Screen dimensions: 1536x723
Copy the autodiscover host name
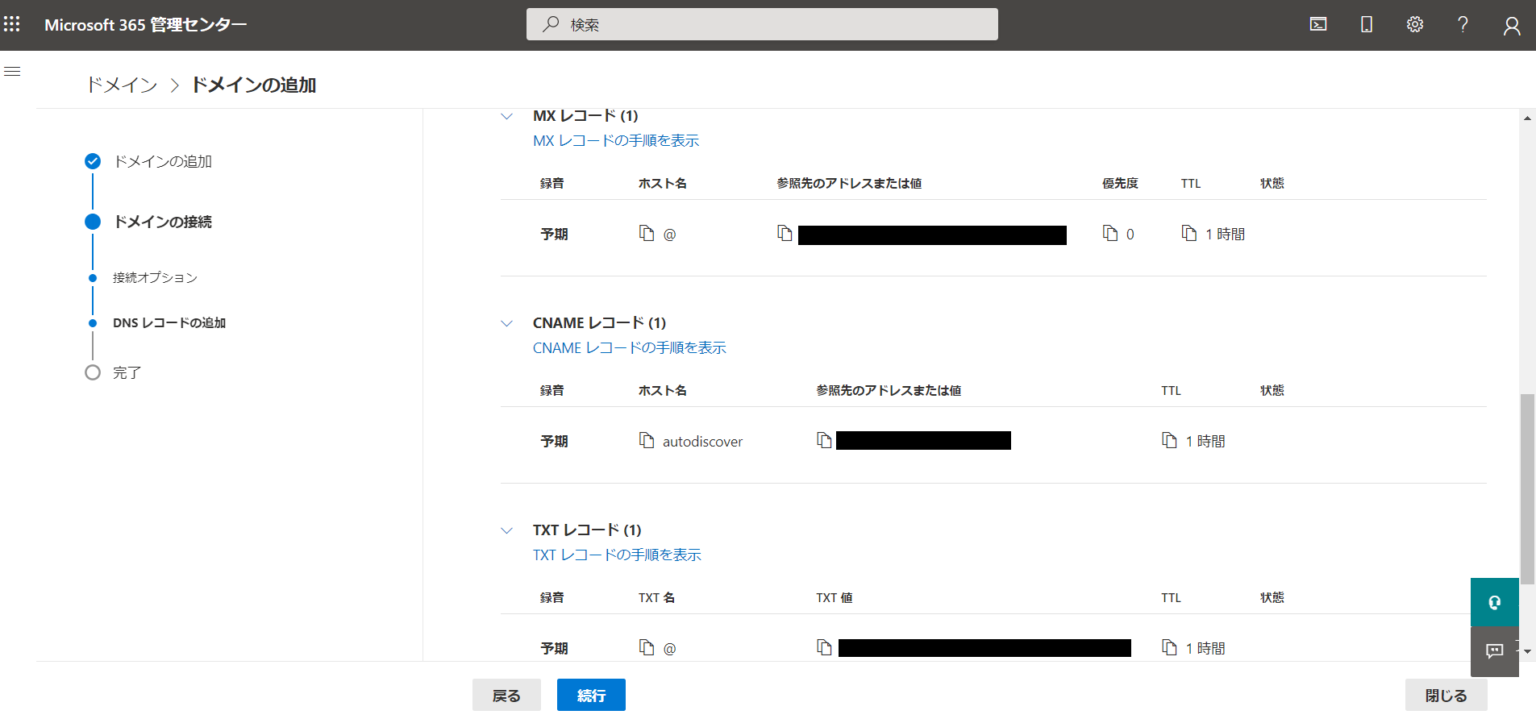coord(646,440)
